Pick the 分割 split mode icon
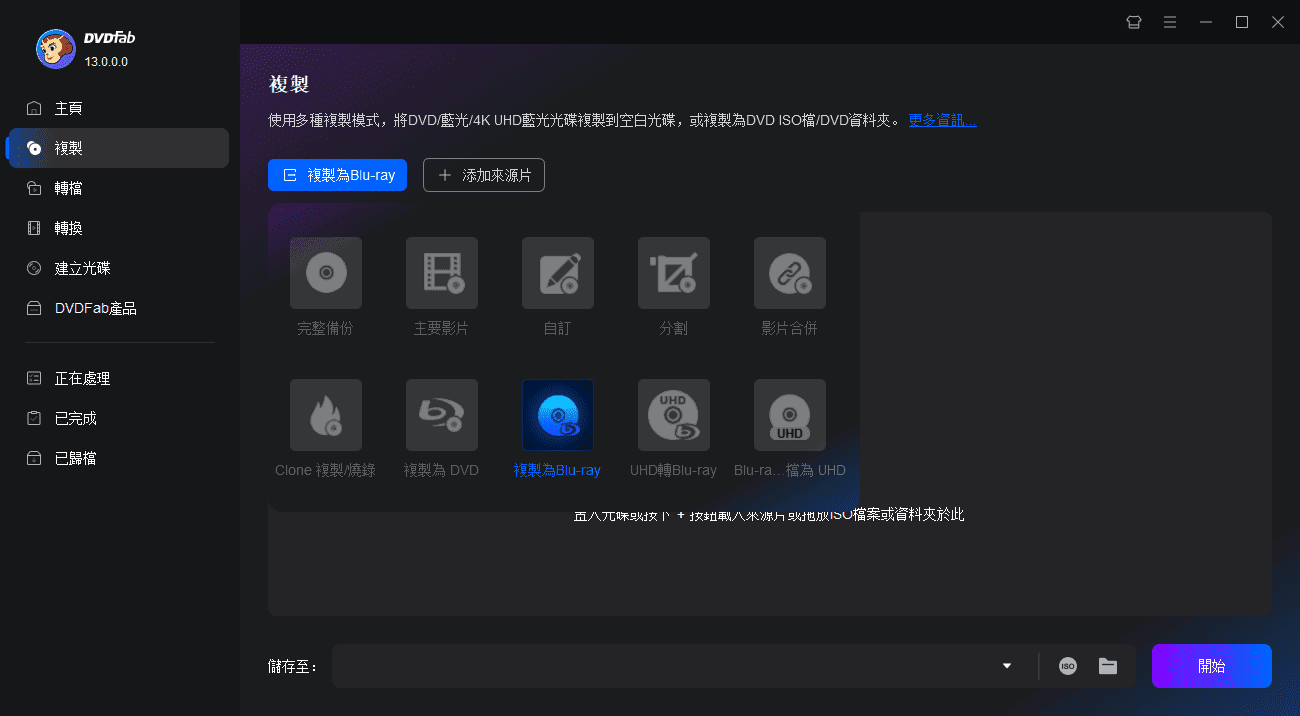The image size is (1300, 716). click(674, 273)
